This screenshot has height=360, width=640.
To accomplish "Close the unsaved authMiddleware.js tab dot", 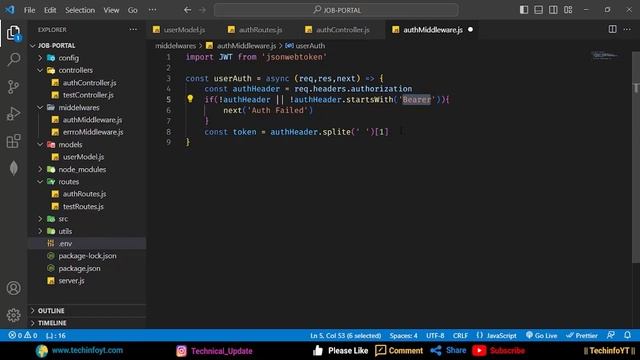I will (x=471, y=29).
